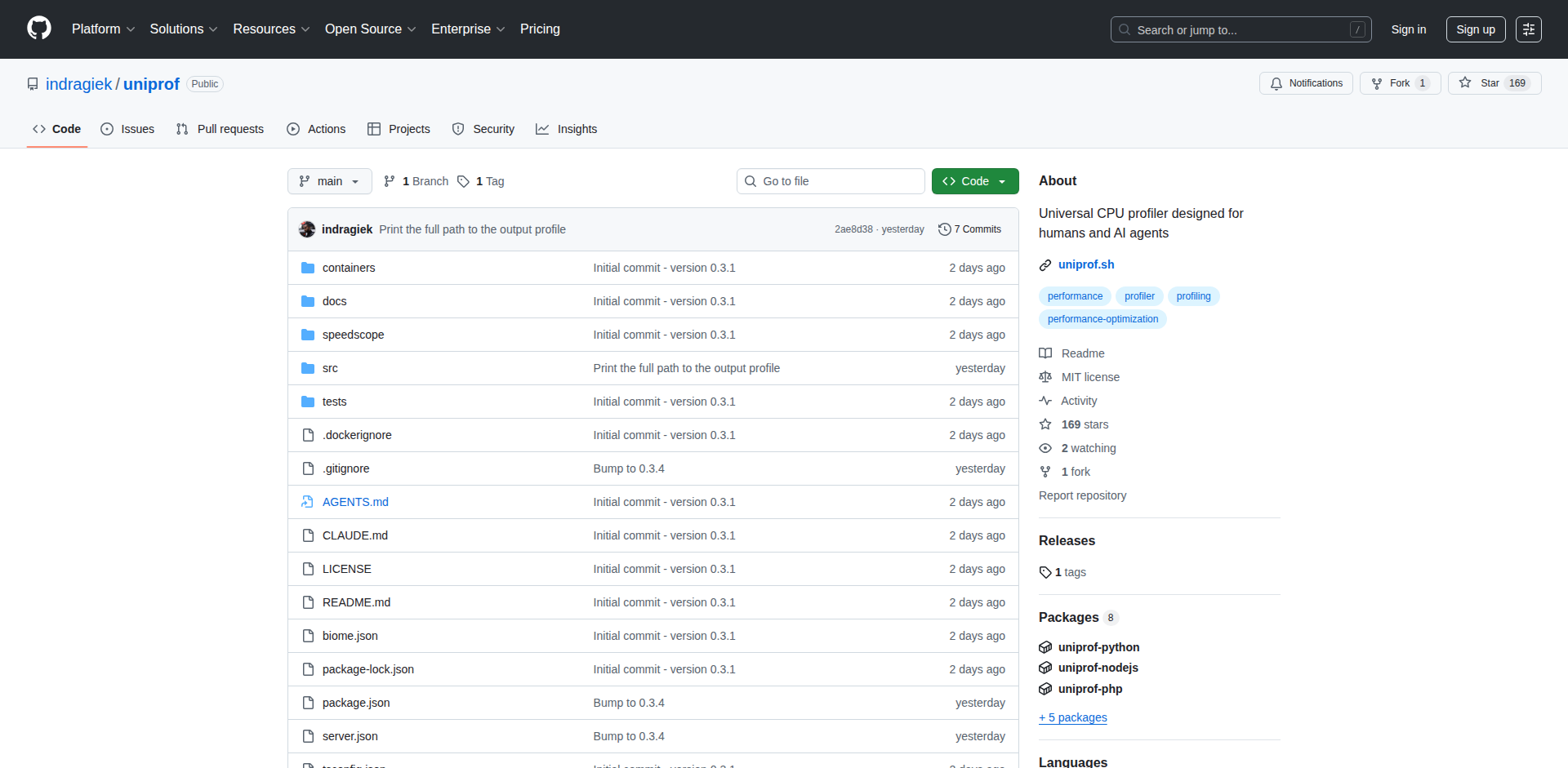Jump to the Readme section
The image size is (1568, 768).
pyautogui.click(x=1071, y=353)
